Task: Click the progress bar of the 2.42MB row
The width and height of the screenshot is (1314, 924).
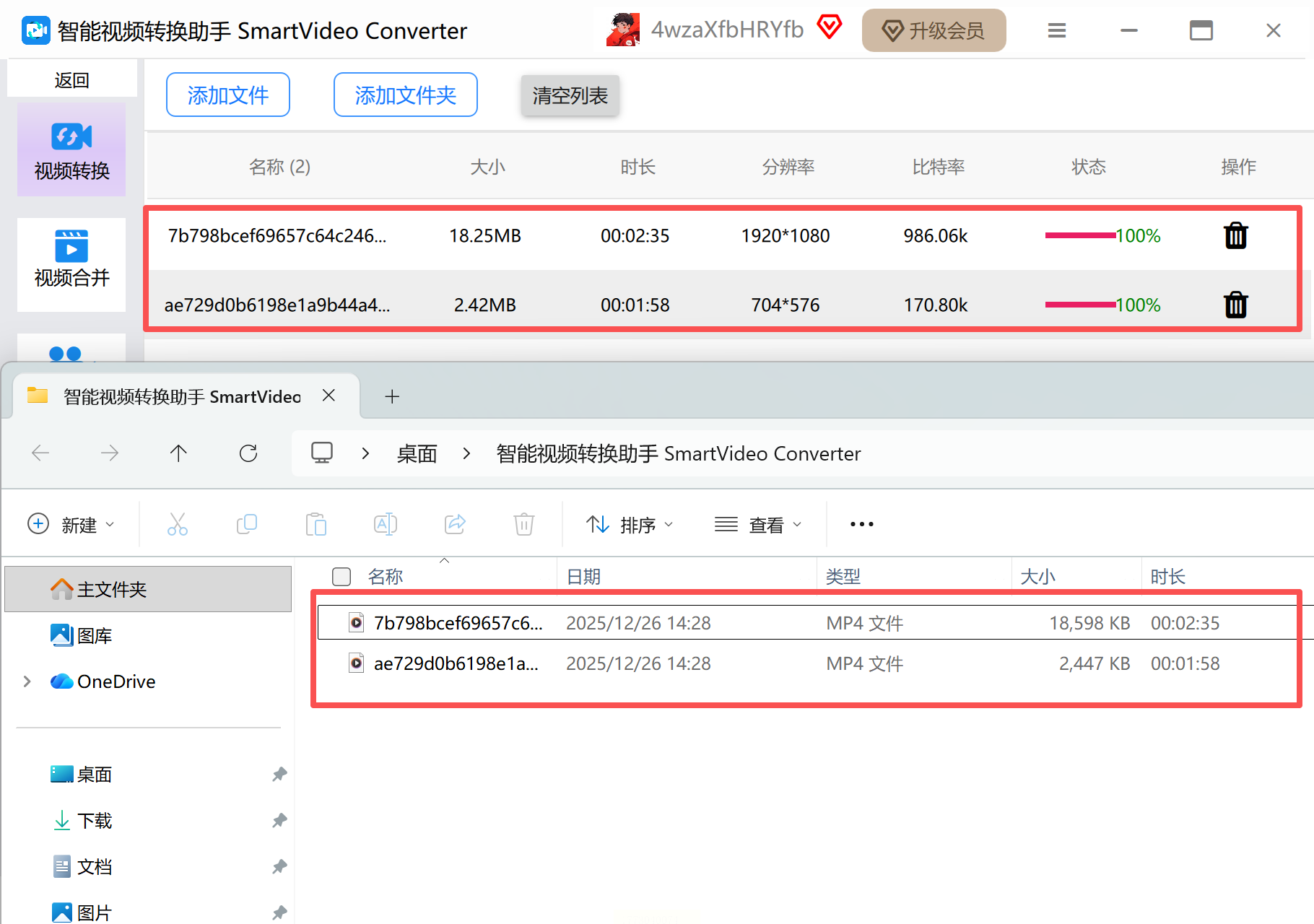Action: coord(1080,305)
